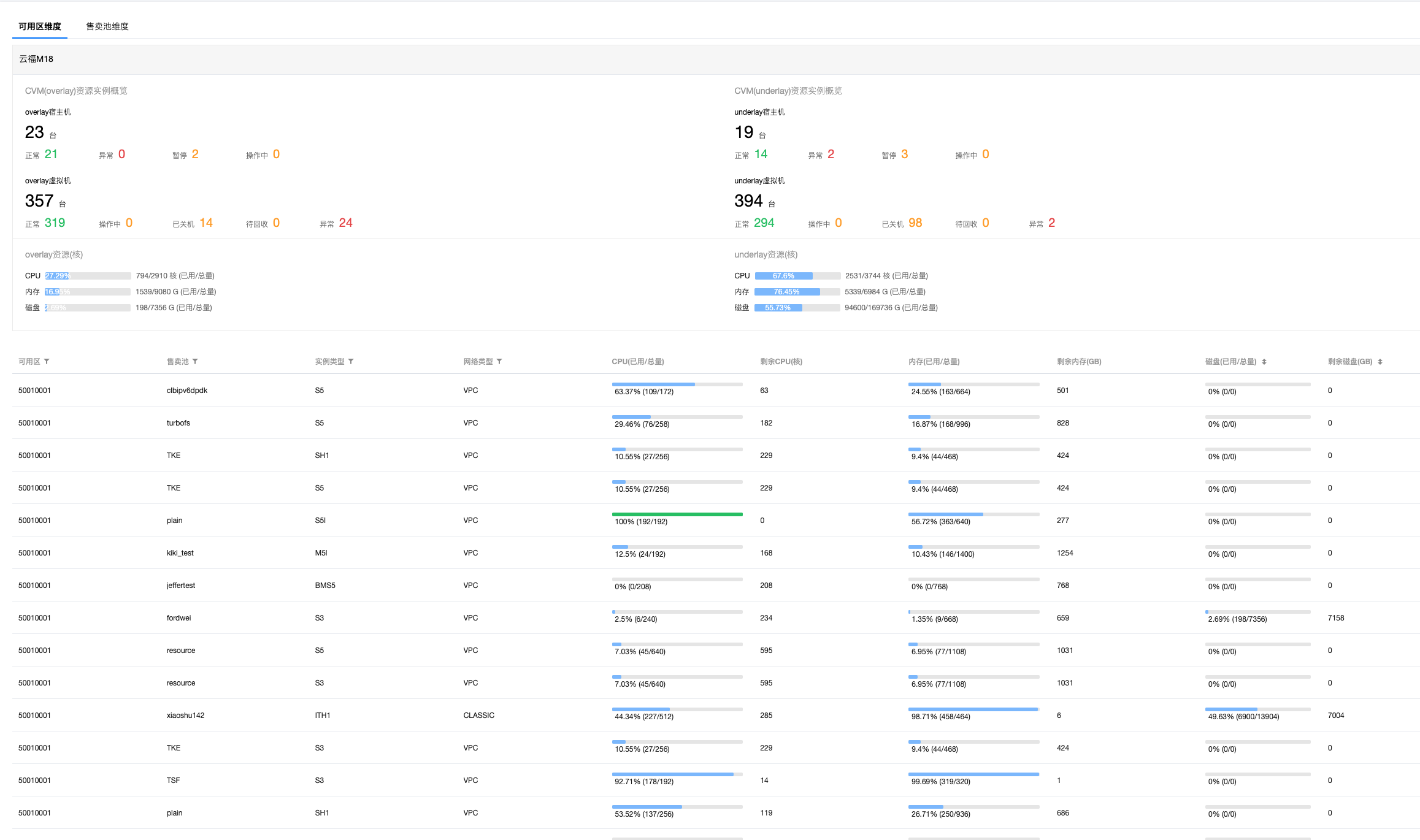Click the underlay CPU 67.6% progress bar
Image resolution: width=1420 pixels, height=840 pixels.
pos(797,276)
